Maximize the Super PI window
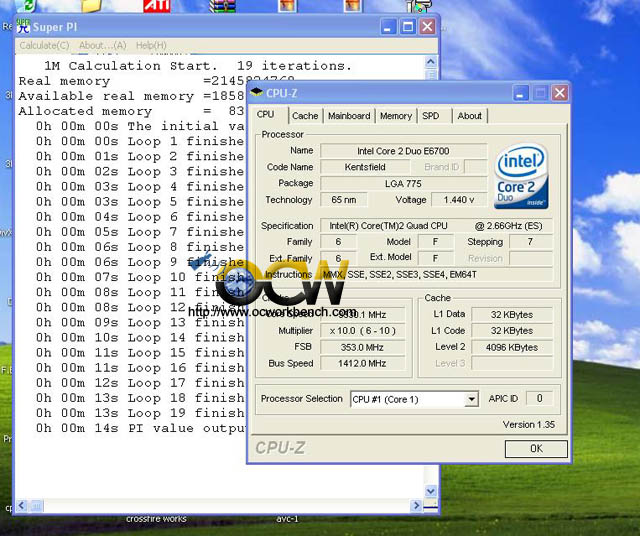Image resolution: width=640 pixels, height=536 pixels. pos(407,27)
